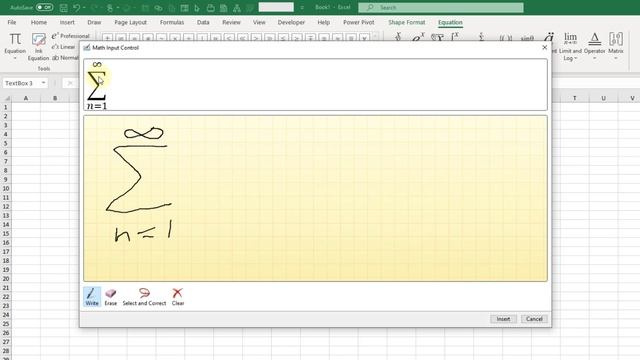640x360 pixels.
Task: Open the Draw tab
Action: 94,22
